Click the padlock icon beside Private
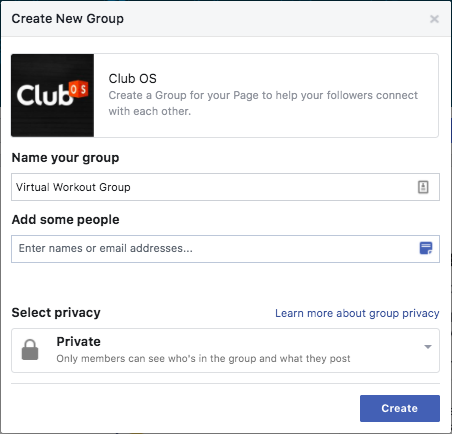 click(30, 350)
